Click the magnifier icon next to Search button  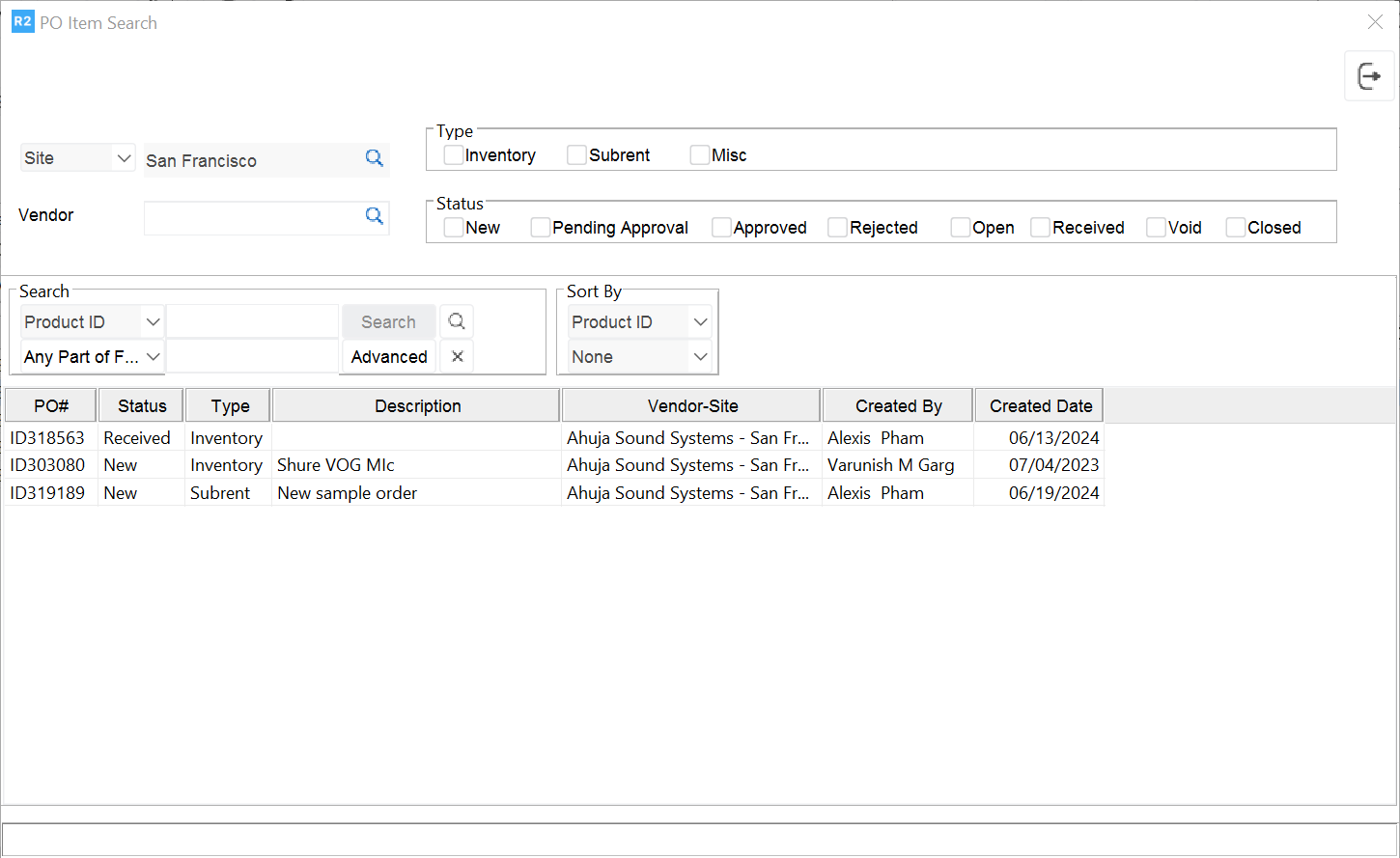coord(457,321)
